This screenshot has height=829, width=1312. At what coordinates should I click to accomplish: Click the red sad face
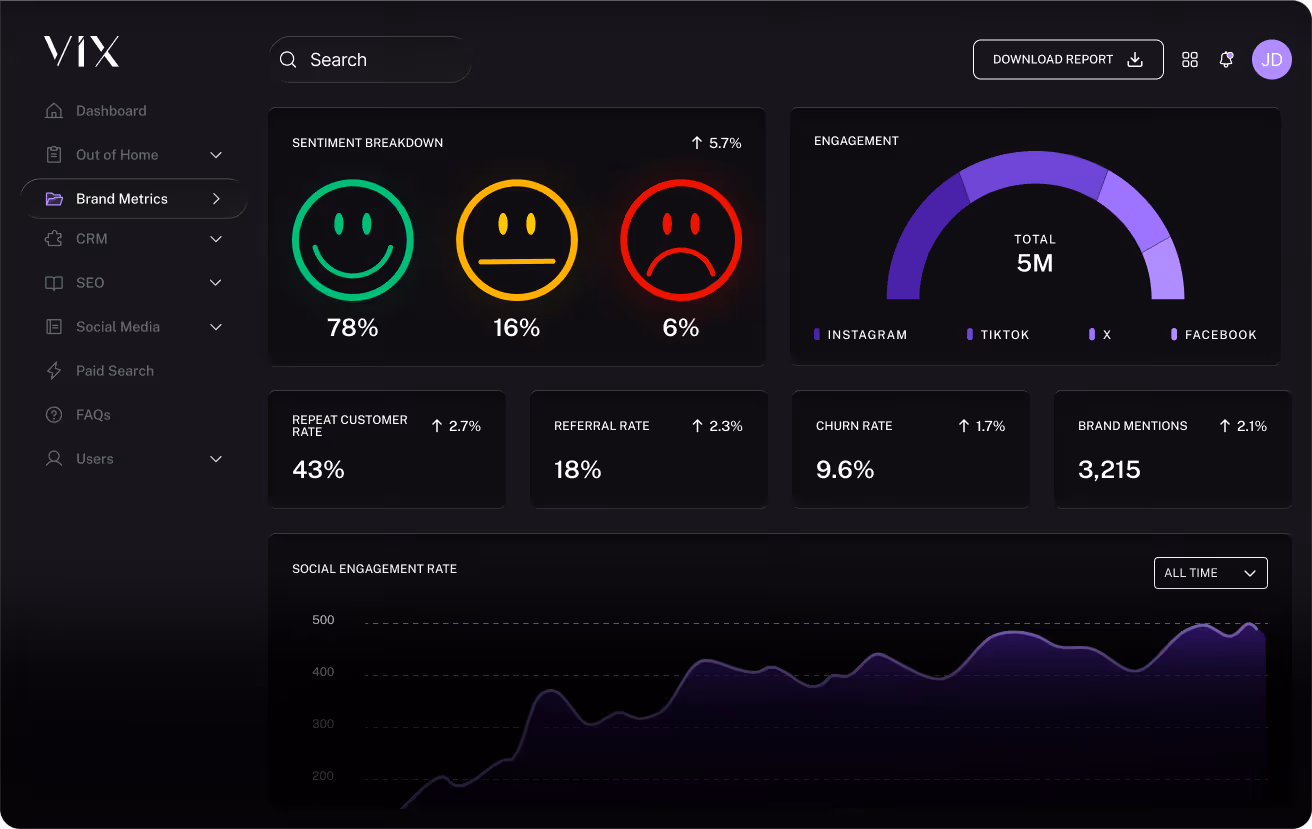point(681,241)
